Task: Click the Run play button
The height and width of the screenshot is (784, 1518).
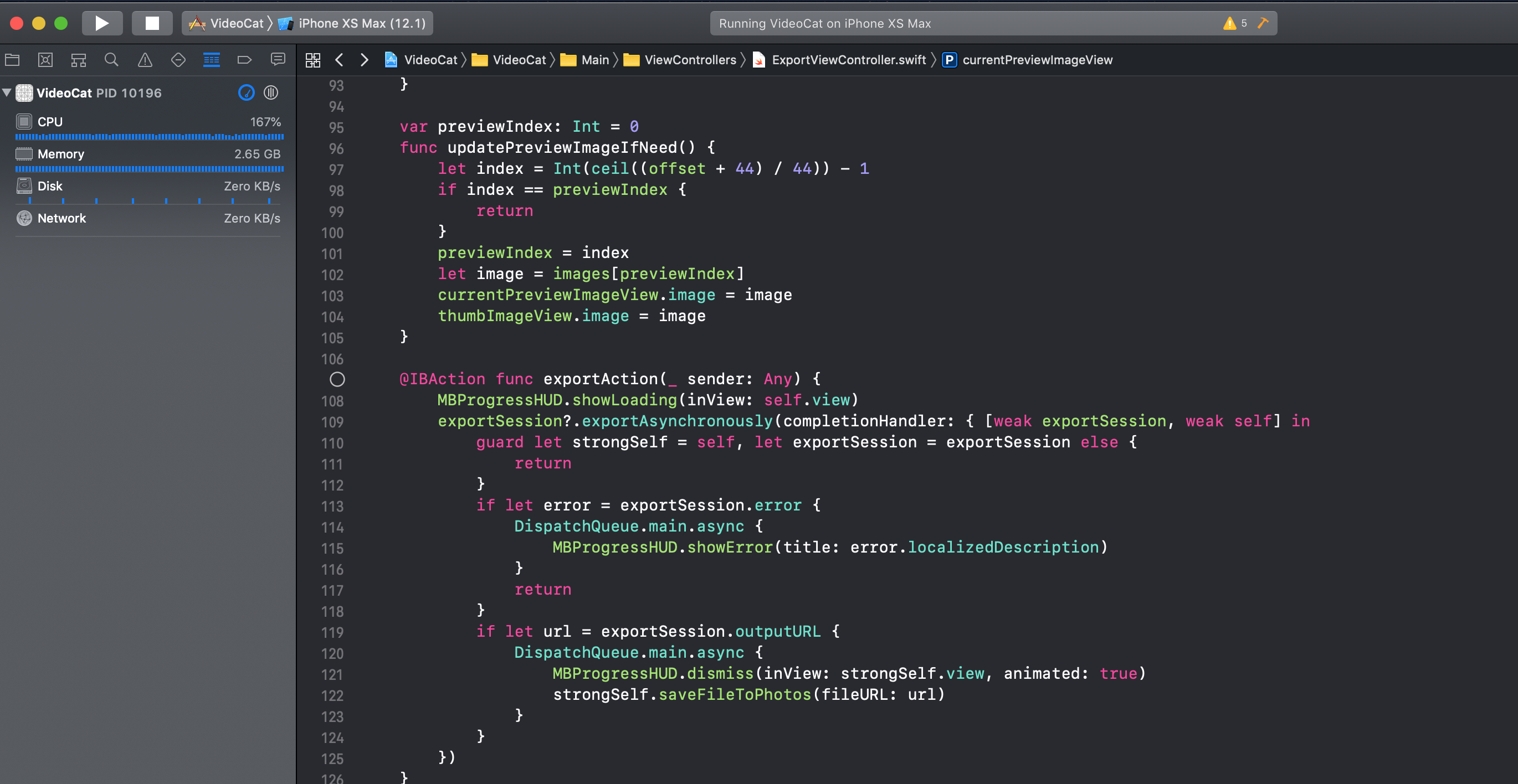Action: tap(102, 23)
